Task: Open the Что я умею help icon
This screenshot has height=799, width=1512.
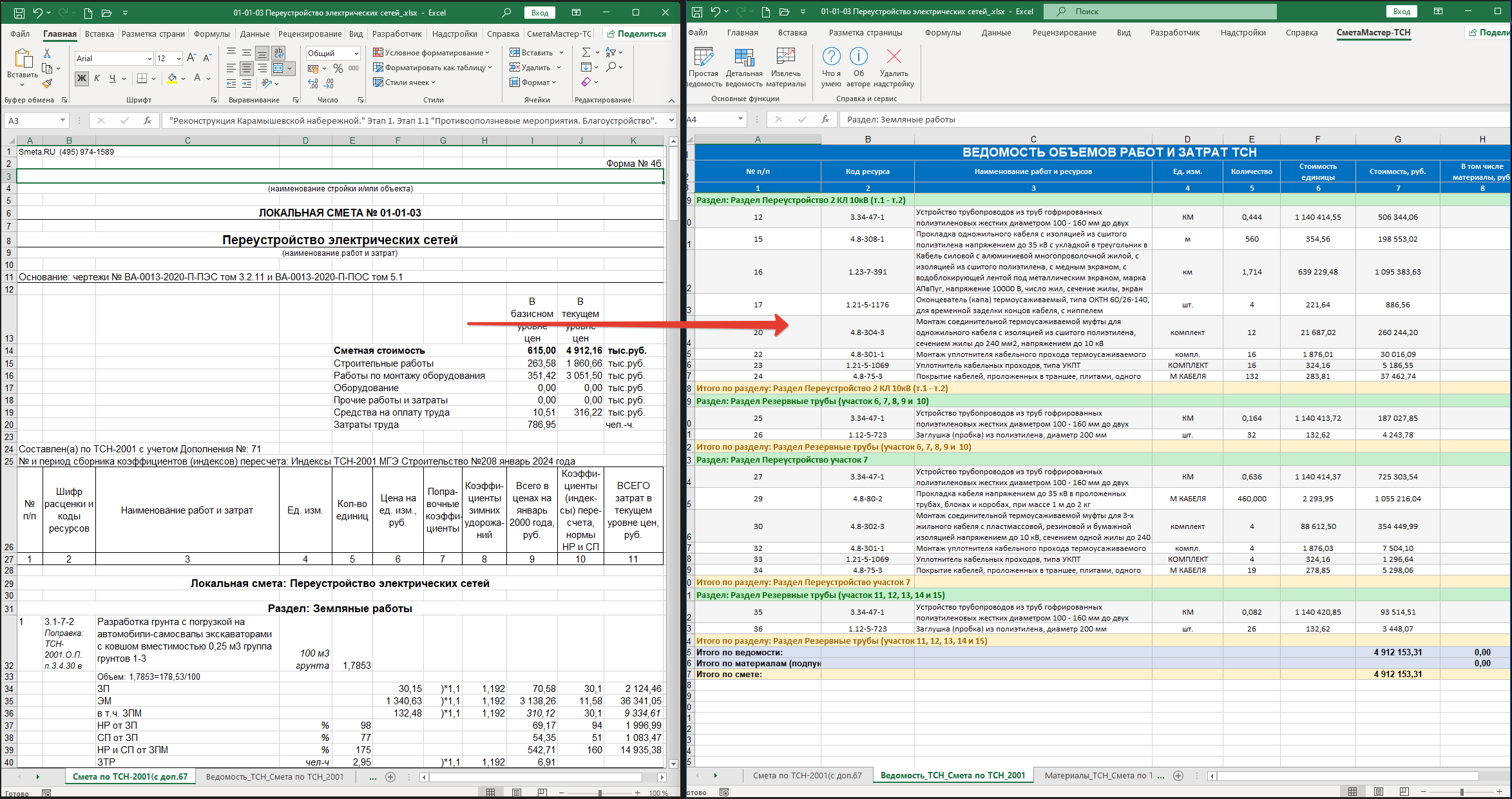Action: pos(831,67)
